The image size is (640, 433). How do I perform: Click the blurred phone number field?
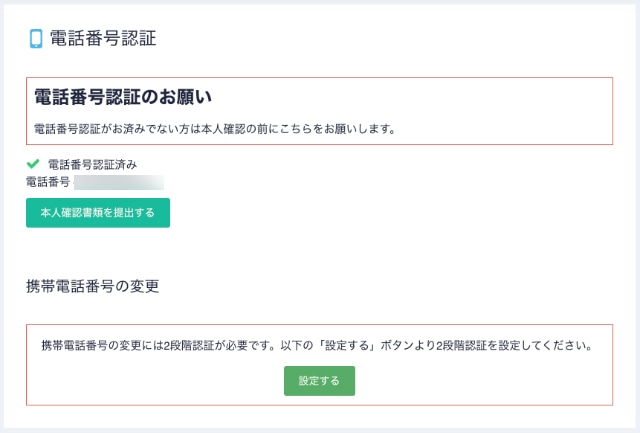coord(119,182)
